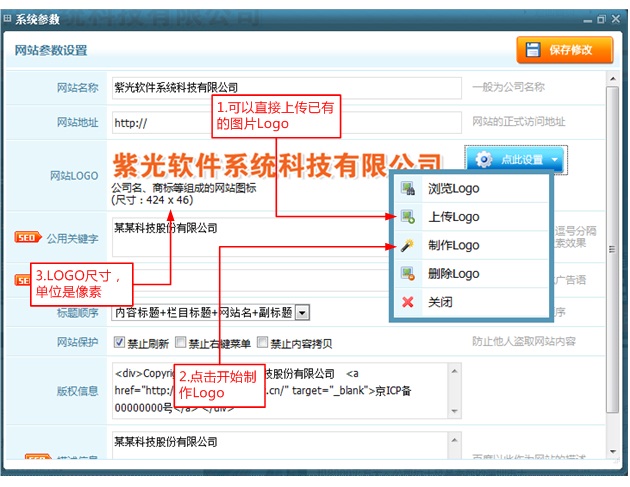Screen dimensions: 630x487
Task: Click the 浏览Logo picture icon
Action: pyautogui.click(x=407, y=189)
